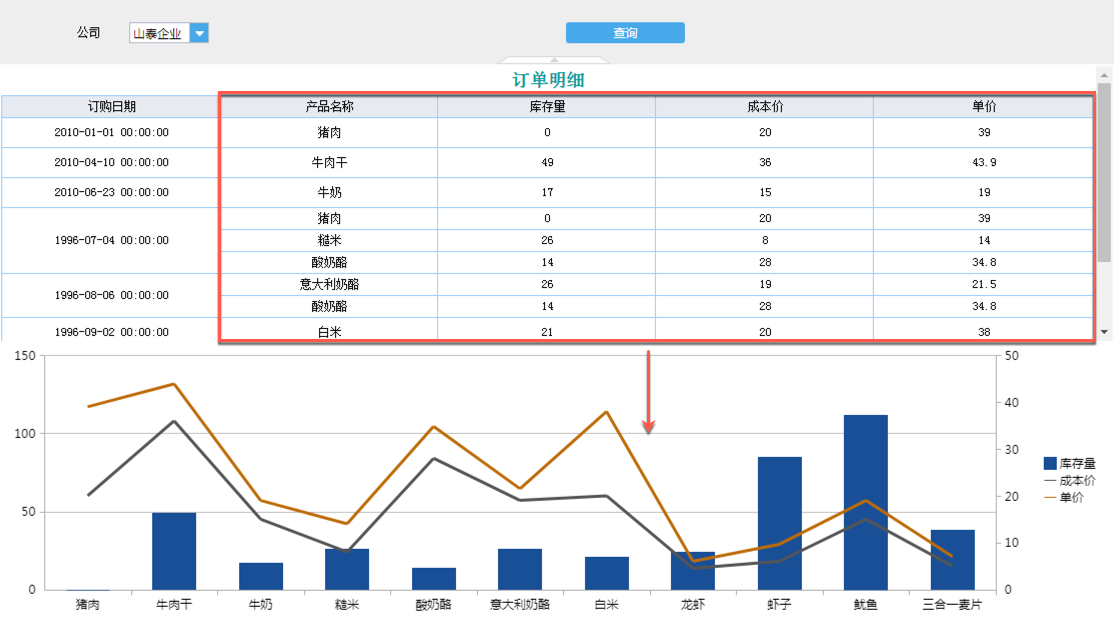
Task: Click the 成本价 column header
Action: coord(764,107)
